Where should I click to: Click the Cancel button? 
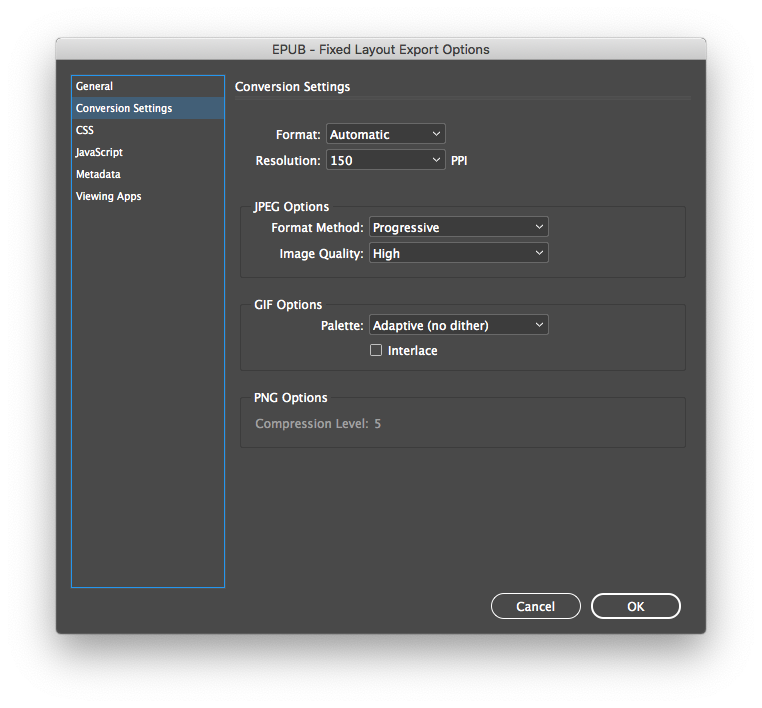point(535,606)
